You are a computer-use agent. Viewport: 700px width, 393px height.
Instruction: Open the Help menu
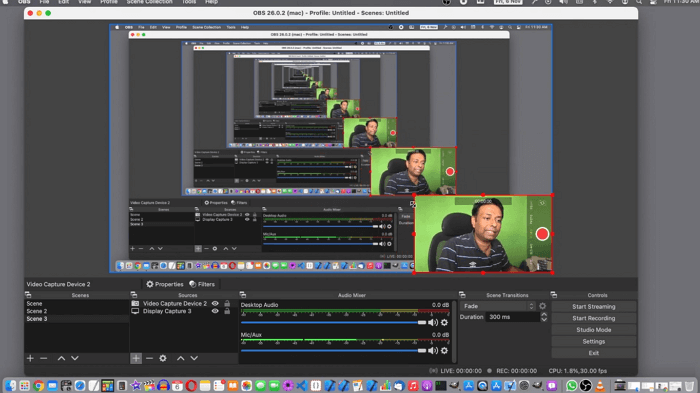[x=212, y=2]
